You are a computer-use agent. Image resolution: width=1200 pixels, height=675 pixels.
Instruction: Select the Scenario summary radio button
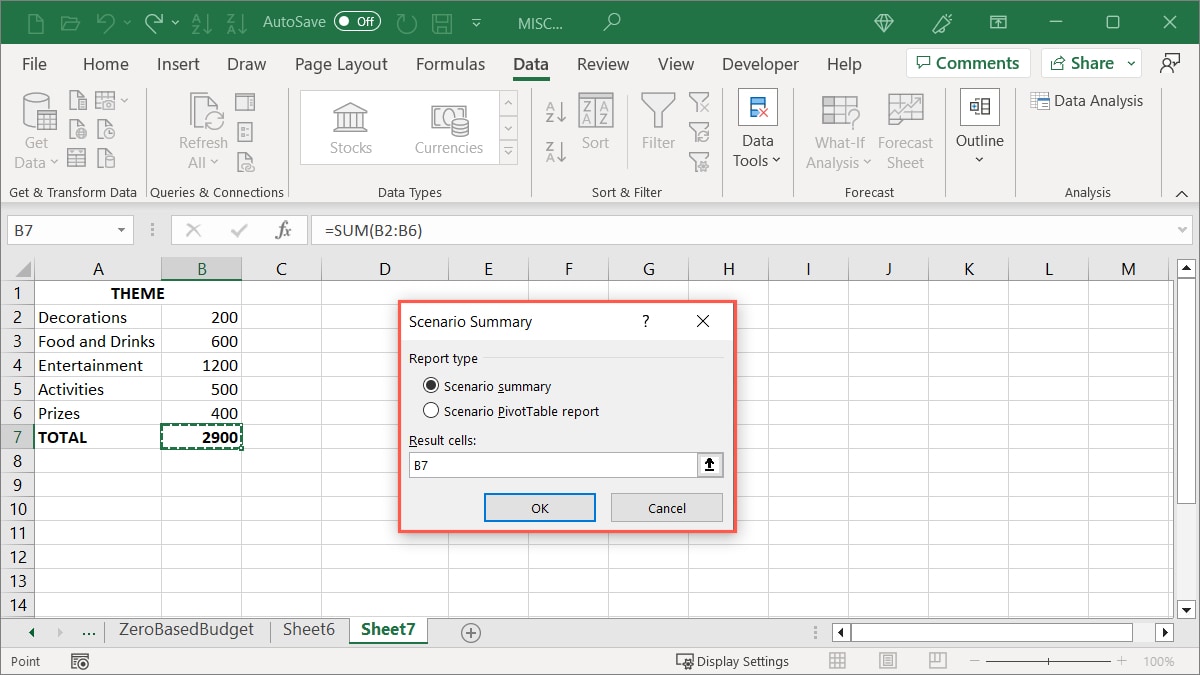click(430, 385)
